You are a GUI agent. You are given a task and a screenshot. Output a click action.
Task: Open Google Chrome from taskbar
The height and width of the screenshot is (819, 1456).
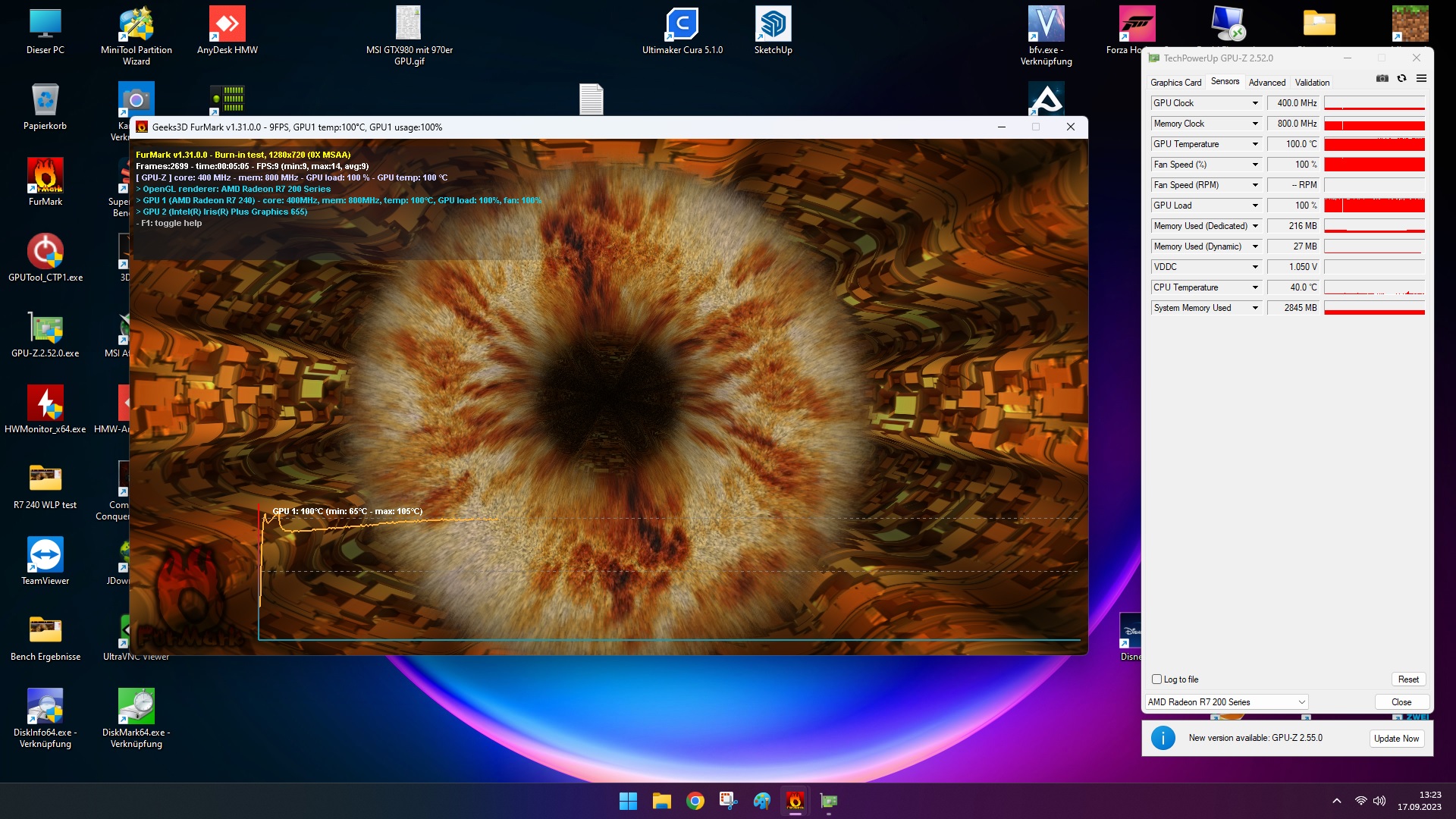[x=695, y=801]
